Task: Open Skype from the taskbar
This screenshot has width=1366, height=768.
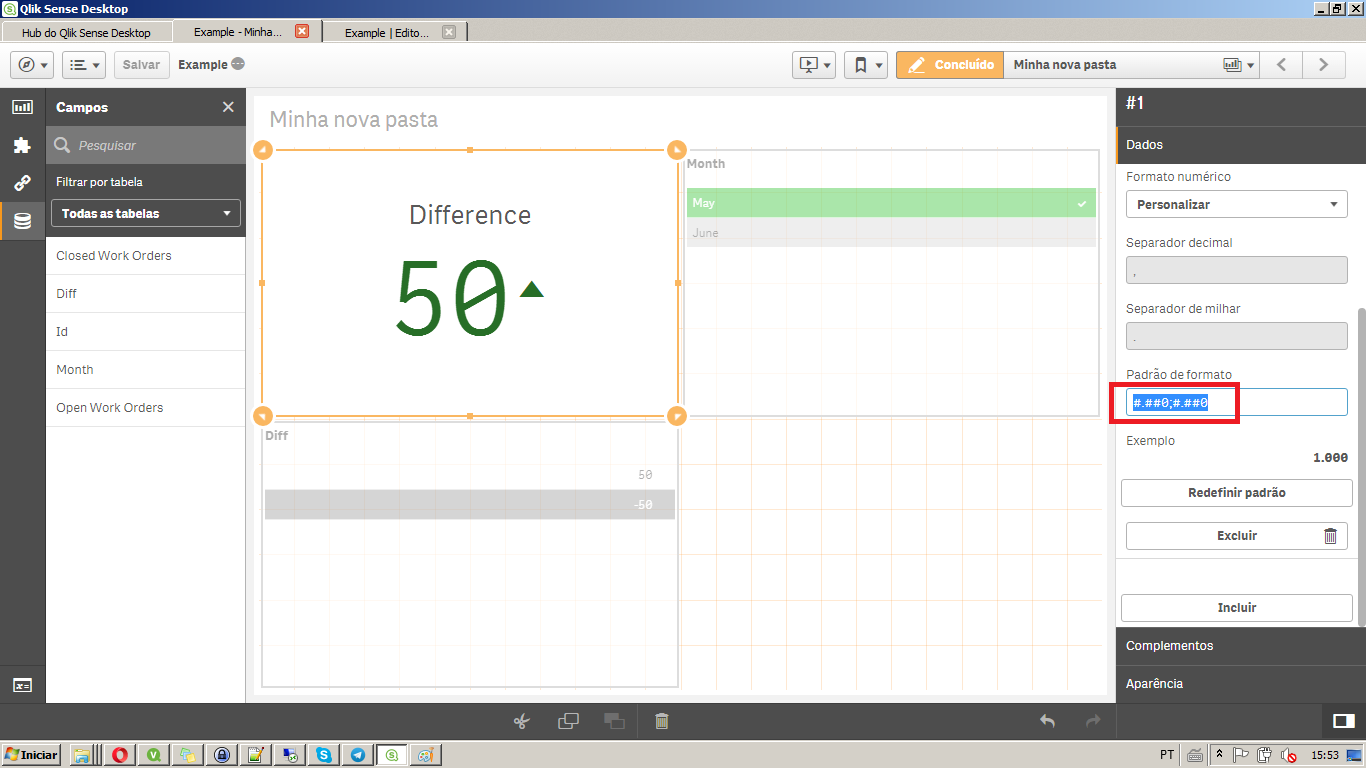Action: point(323,755)
